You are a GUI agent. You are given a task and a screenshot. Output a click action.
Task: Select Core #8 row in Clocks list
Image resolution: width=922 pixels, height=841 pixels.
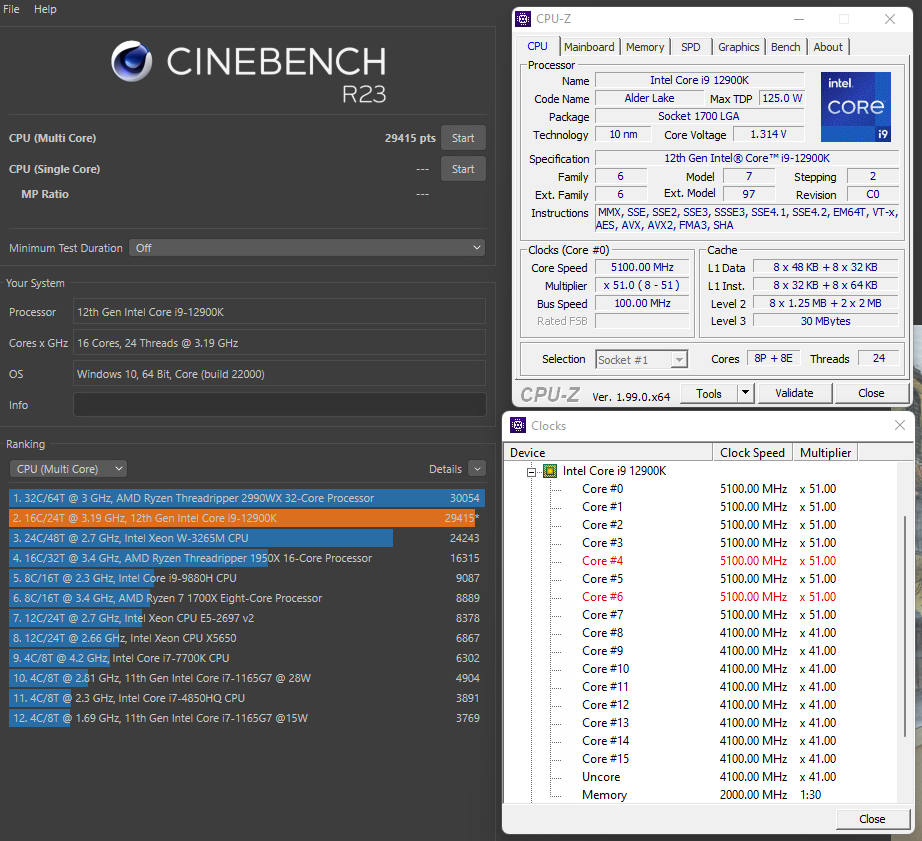[709, 633]
